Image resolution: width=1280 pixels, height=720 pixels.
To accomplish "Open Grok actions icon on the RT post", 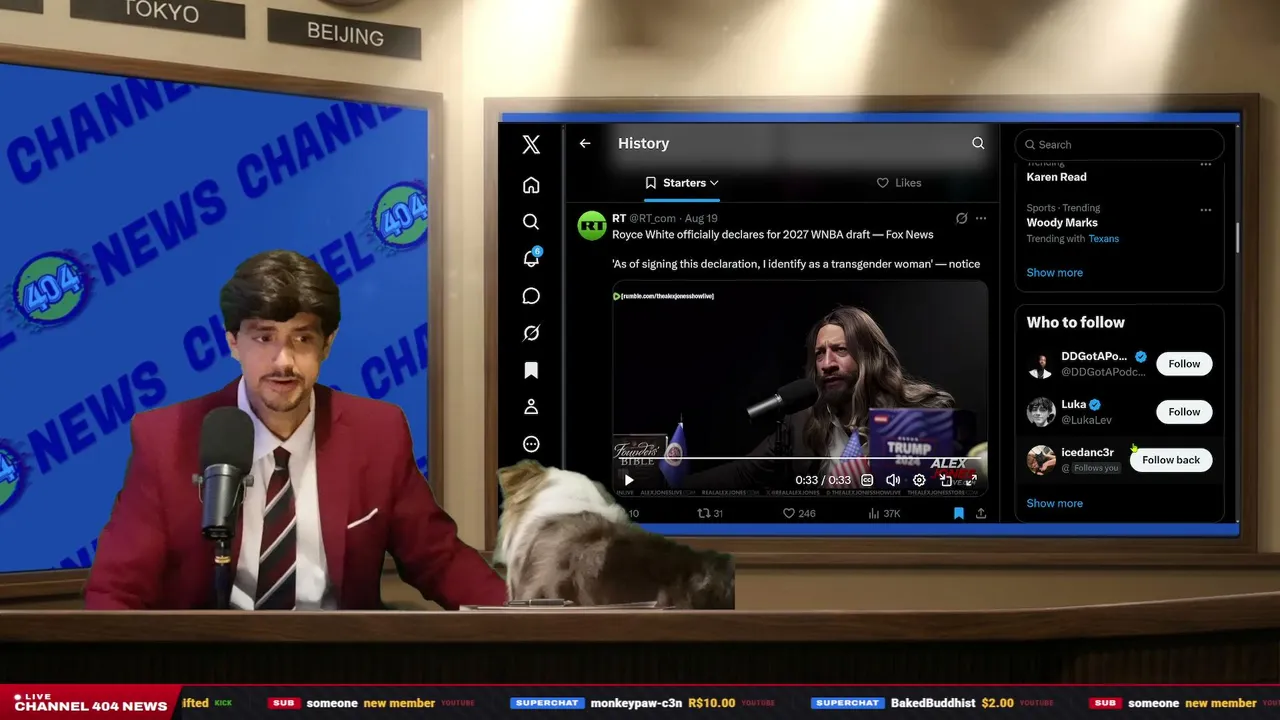I will click(x=961, y=218).
